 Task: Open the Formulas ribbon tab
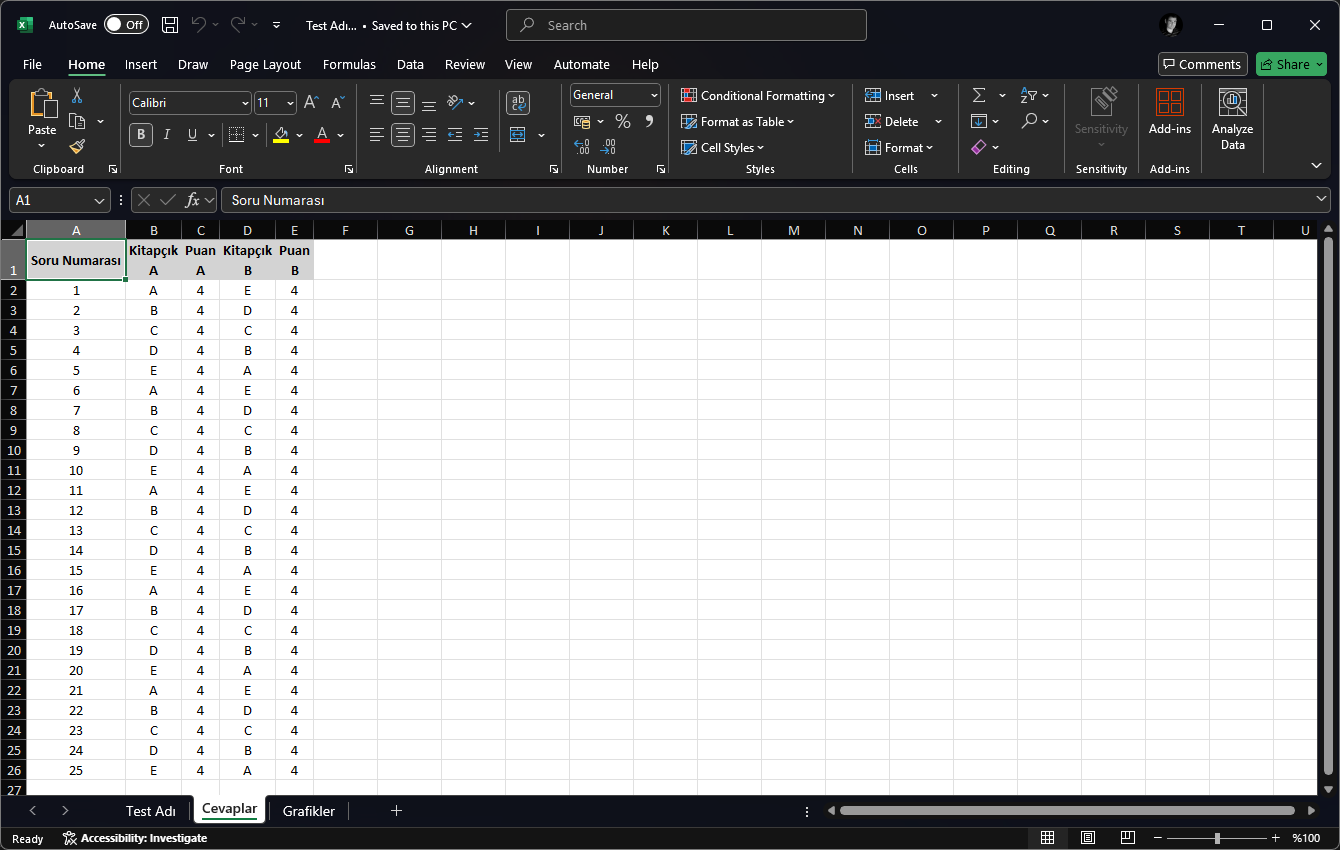pos(349,64)
